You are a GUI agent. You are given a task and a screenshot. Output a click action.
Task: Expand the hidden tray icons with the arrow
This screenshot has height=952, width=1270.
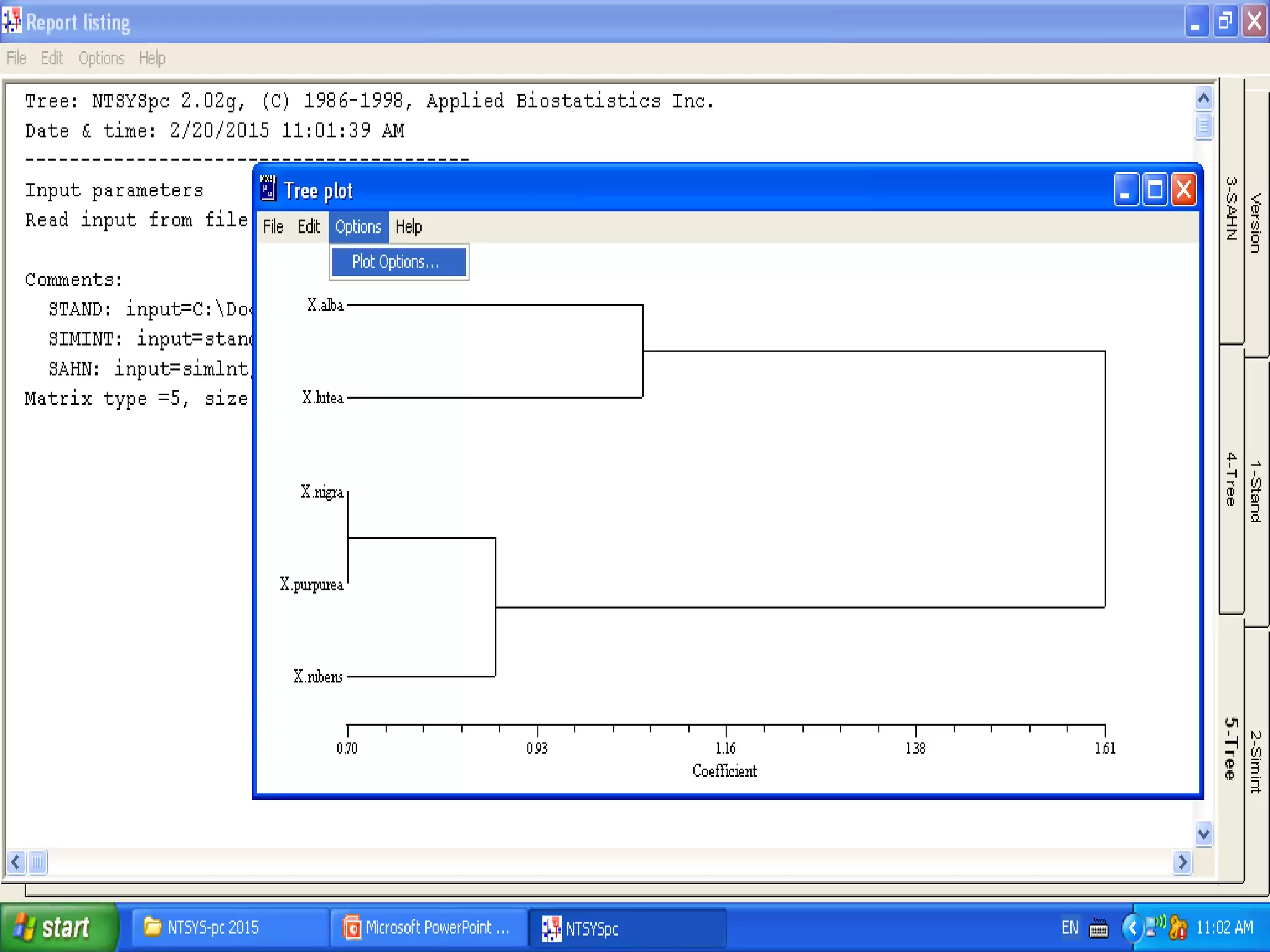point(1132,928)
